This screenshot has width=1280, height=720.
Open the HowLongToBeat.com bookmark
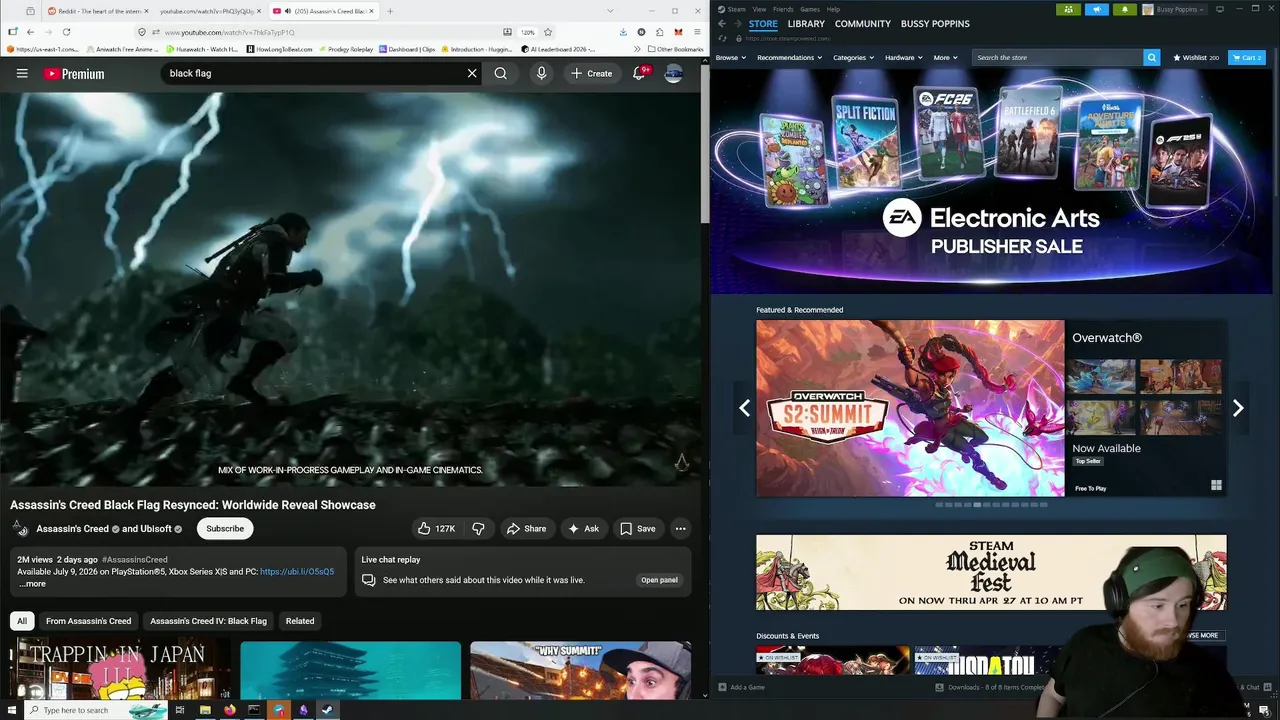tap(279, 49)
